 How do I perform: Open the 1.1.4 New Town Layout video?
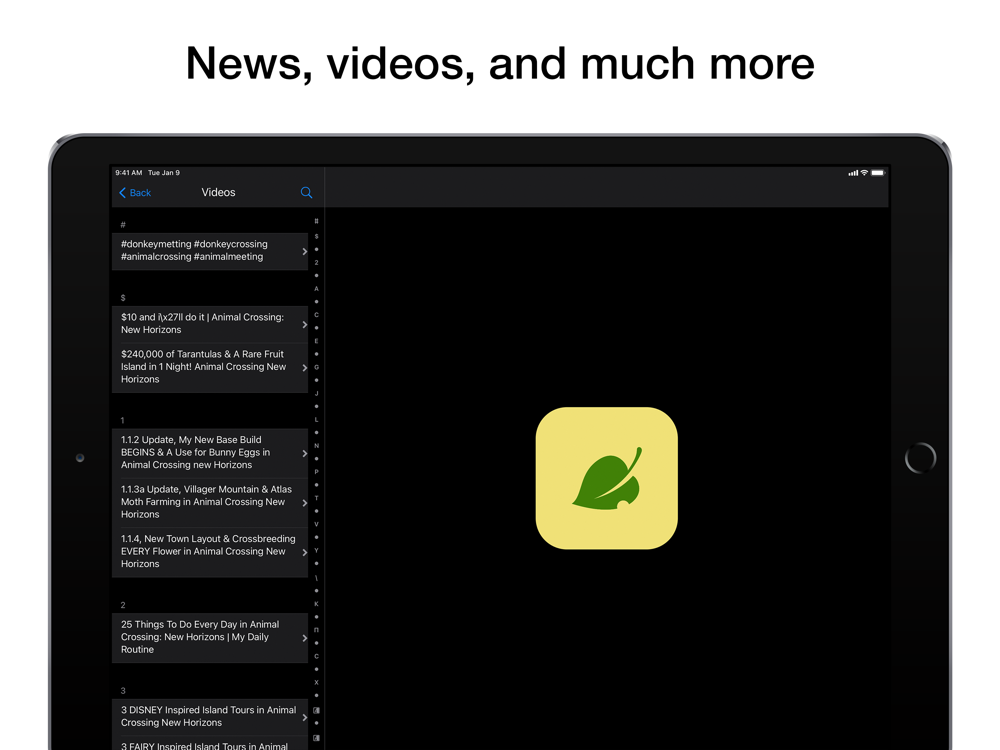click(210, 552)
